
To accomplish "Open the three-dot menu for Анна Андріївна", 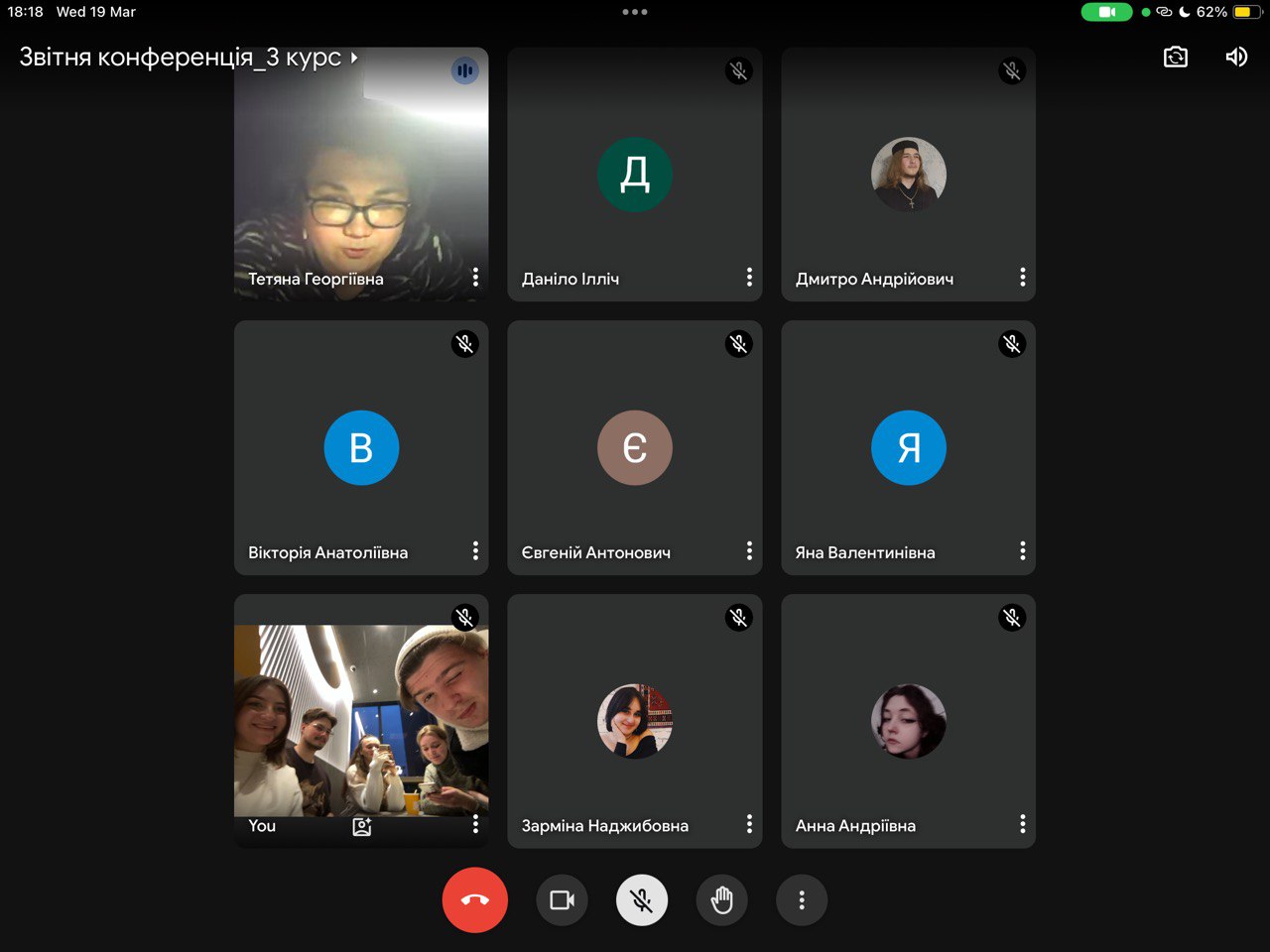I will (1022, 824).
